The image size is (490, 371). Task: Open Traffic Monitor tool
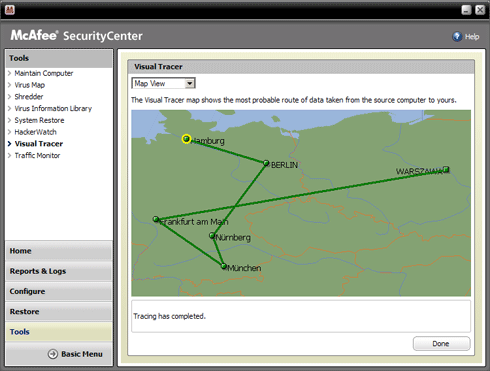[x=37, y=155]
